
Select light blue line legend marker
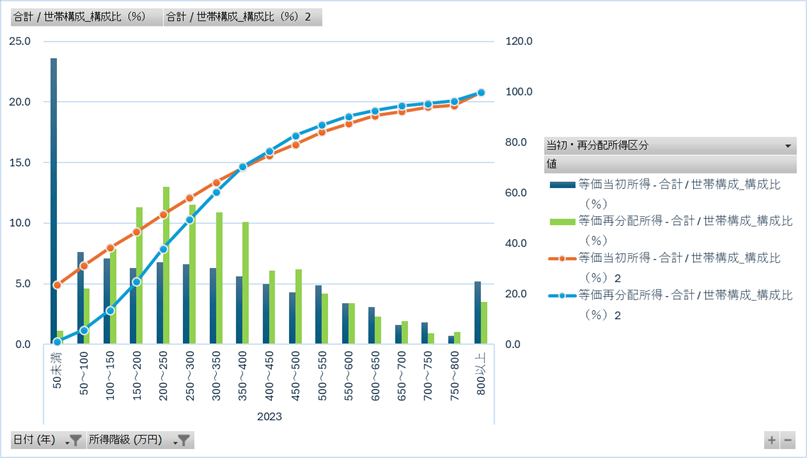coord(562,296)
